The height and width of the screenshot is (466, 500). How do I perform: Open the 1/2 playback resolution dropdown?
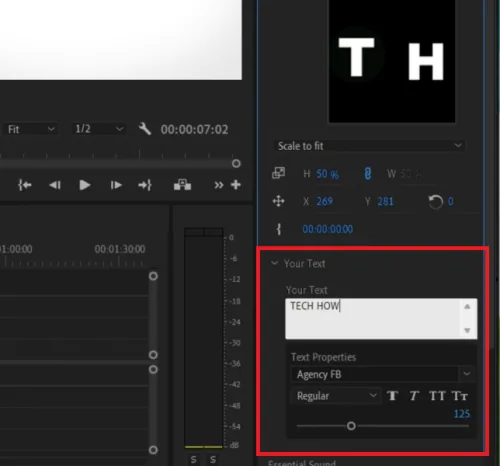99,129
